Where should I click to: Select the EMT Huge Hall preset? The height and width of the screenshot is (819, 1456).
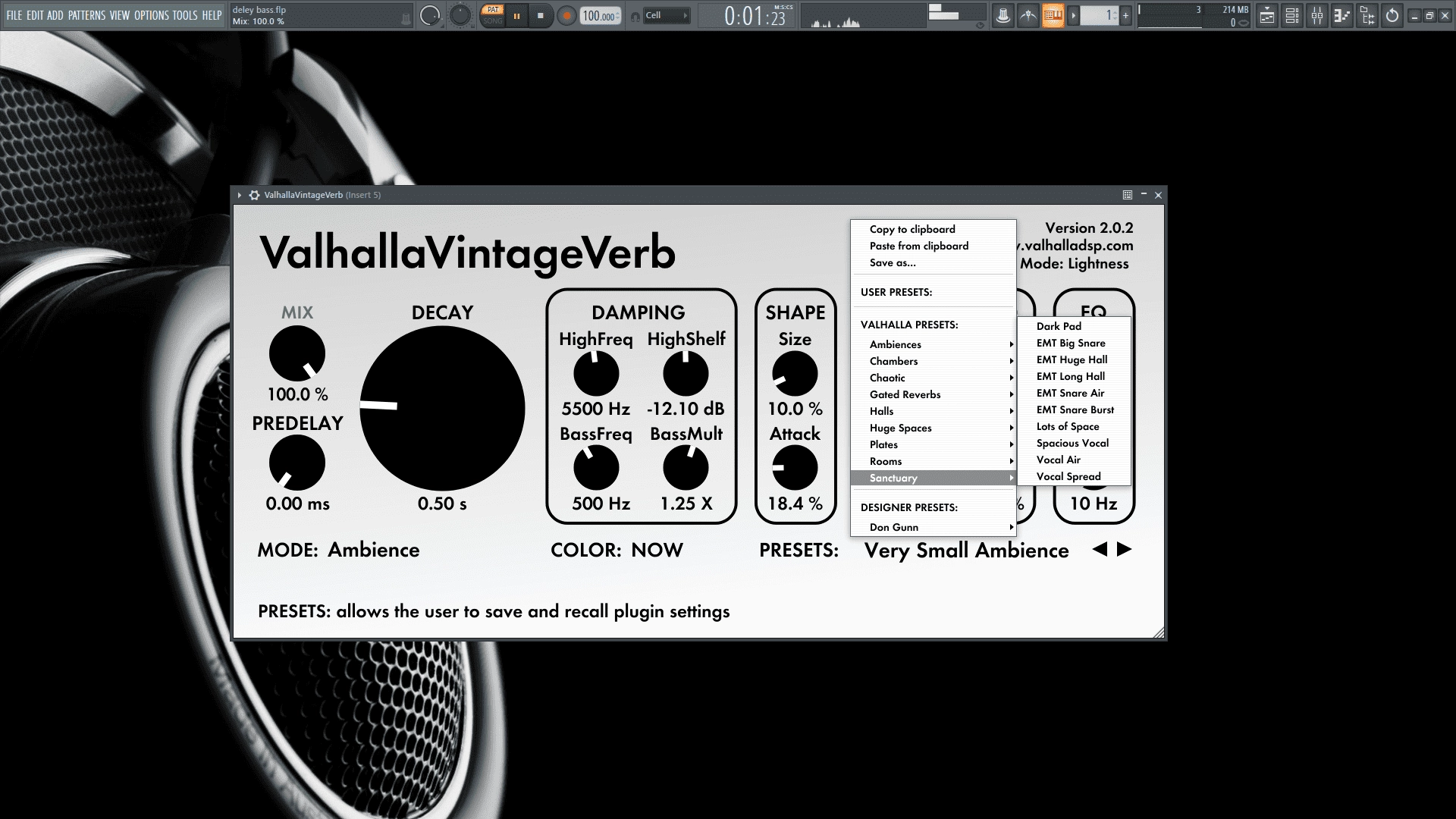[x=1074, y=359]
